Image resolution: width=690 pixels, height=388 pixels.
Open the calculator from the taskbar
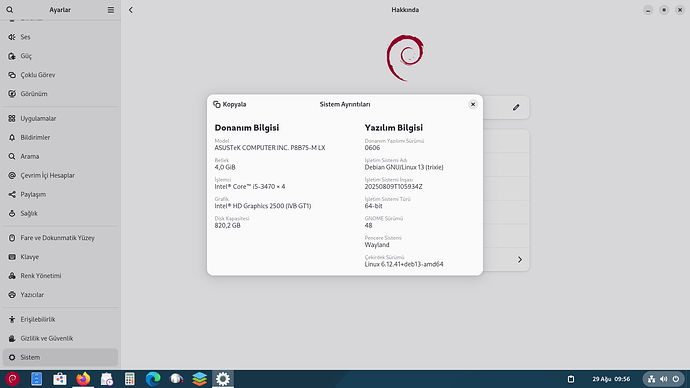(x=129, y=379)
